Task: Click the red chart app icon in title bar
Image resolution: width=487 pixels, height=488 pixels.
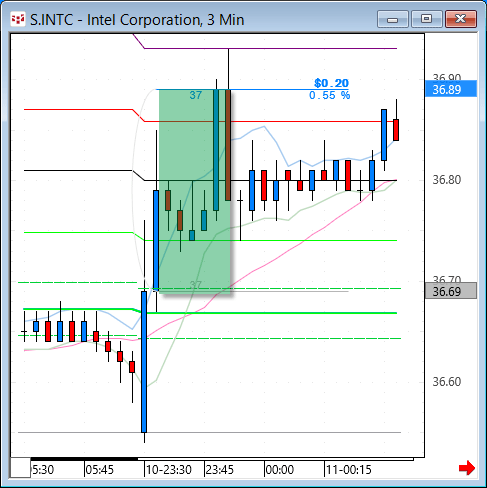Action: [18, 19]
